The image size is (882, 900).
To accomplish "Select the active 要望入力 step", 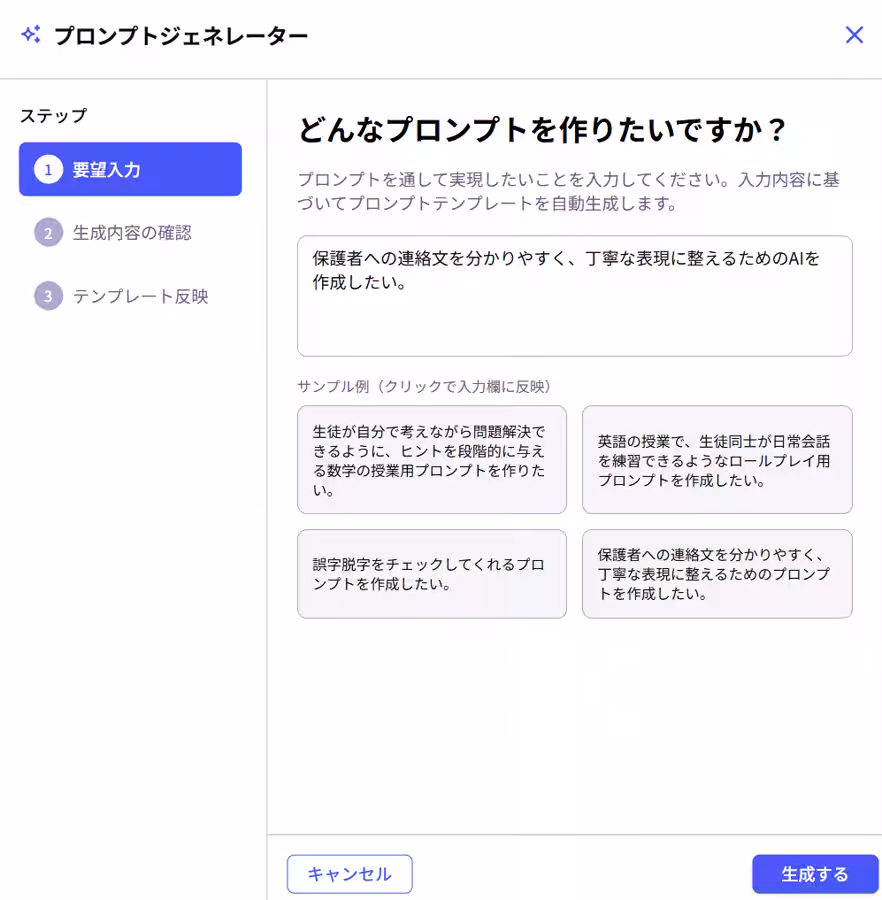I will tap(130, 170).
